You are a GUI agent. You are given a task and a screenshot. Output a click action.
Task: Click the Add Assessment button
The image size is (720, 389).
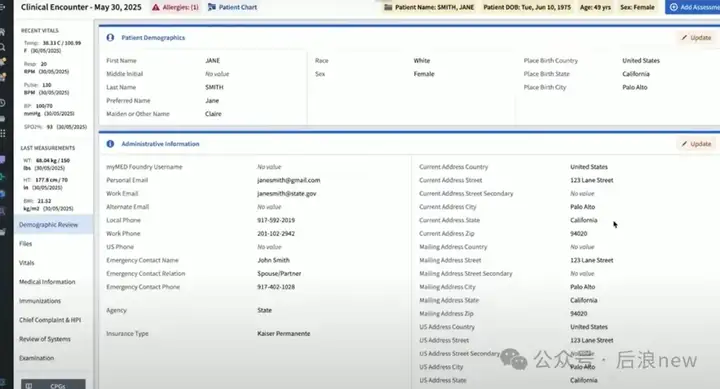coord(692,7)
